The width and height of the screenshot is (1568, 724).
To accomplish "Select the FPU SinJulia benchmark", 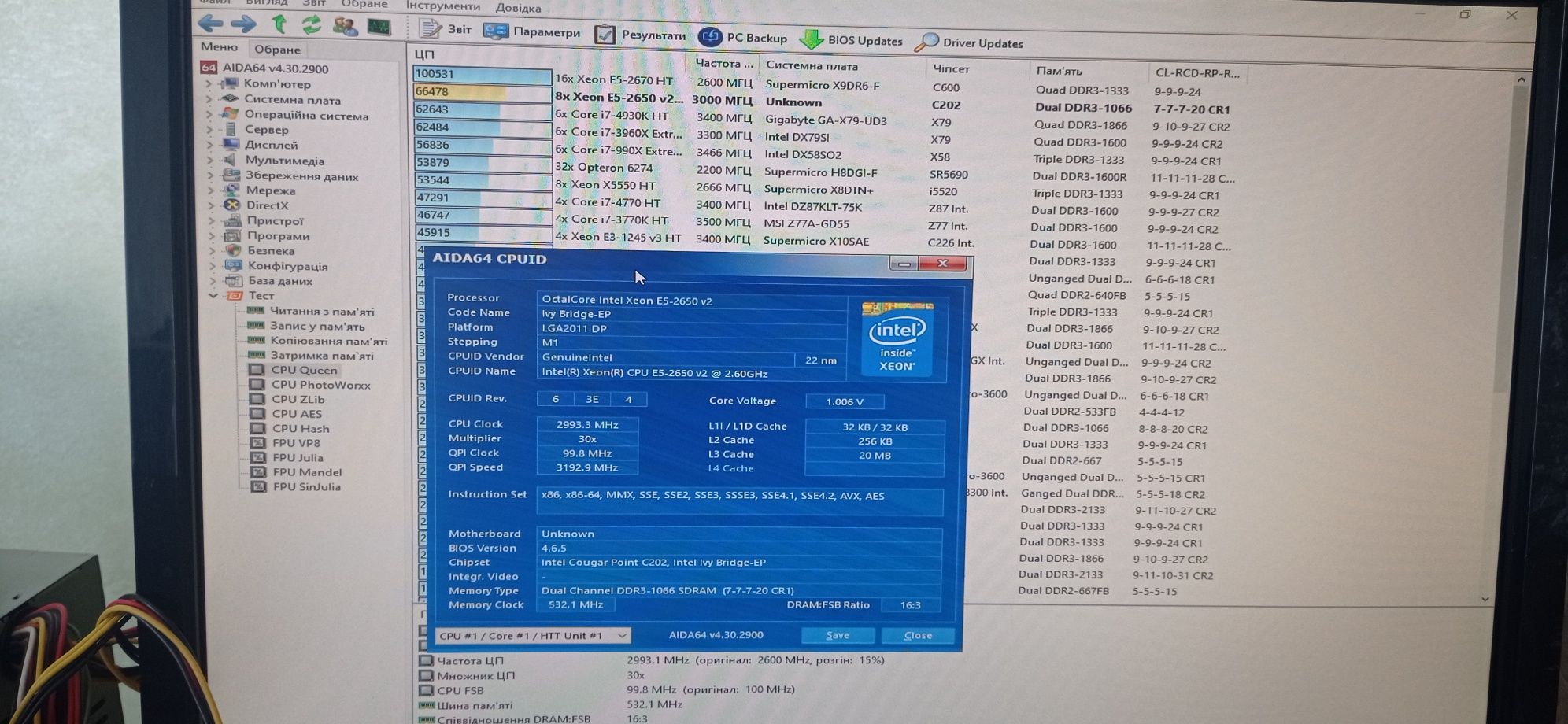I will pos(307,487).
